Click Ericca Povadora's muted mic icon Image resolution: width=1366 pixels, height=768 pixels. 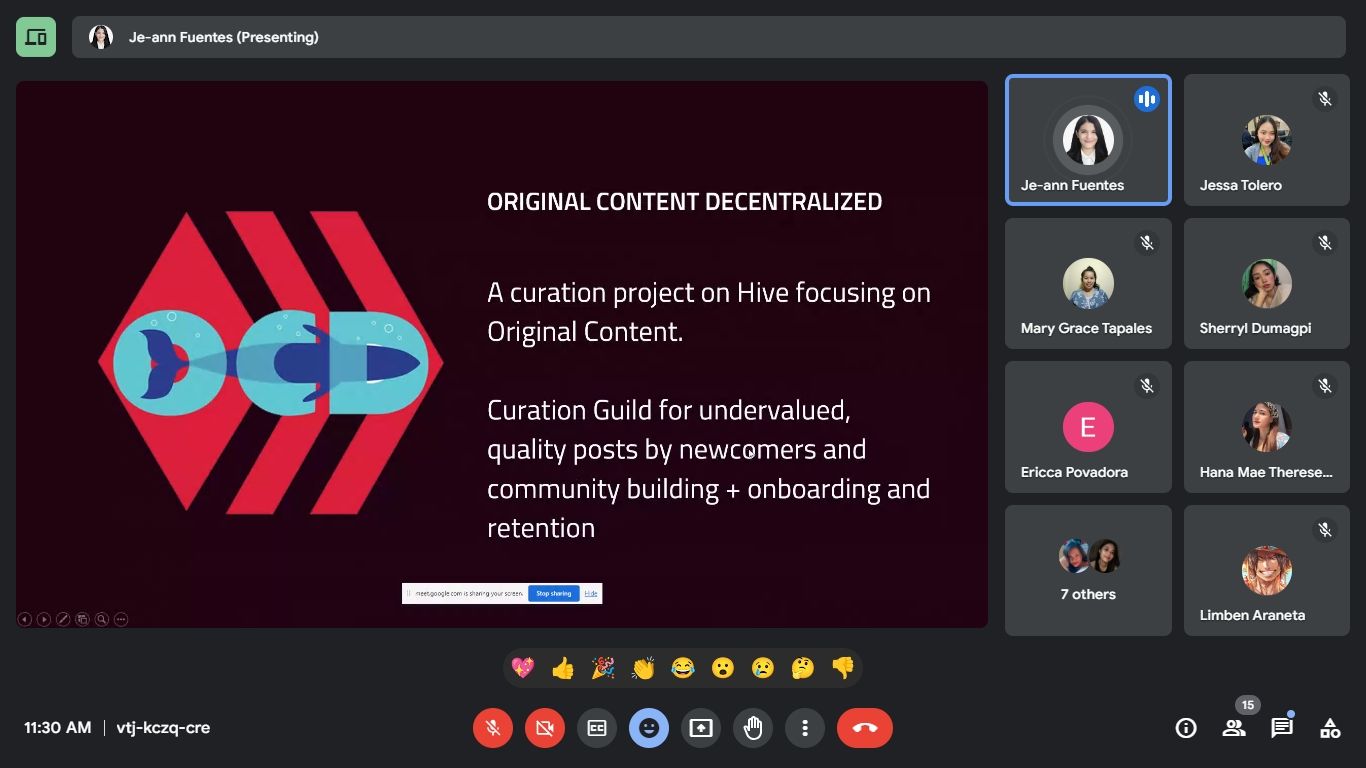click(x=1147, y=385)
